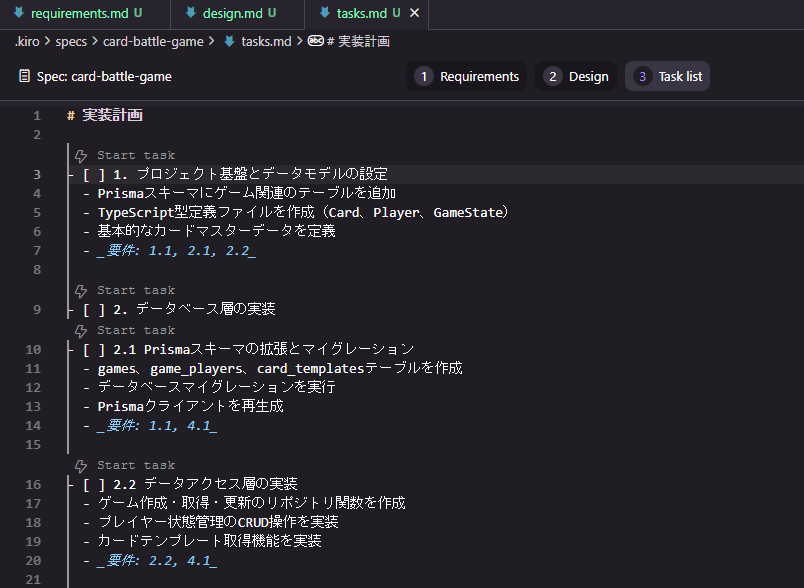804x588 pixels.
Task: Click line number 3 in gutter
Action: (37, 175)
